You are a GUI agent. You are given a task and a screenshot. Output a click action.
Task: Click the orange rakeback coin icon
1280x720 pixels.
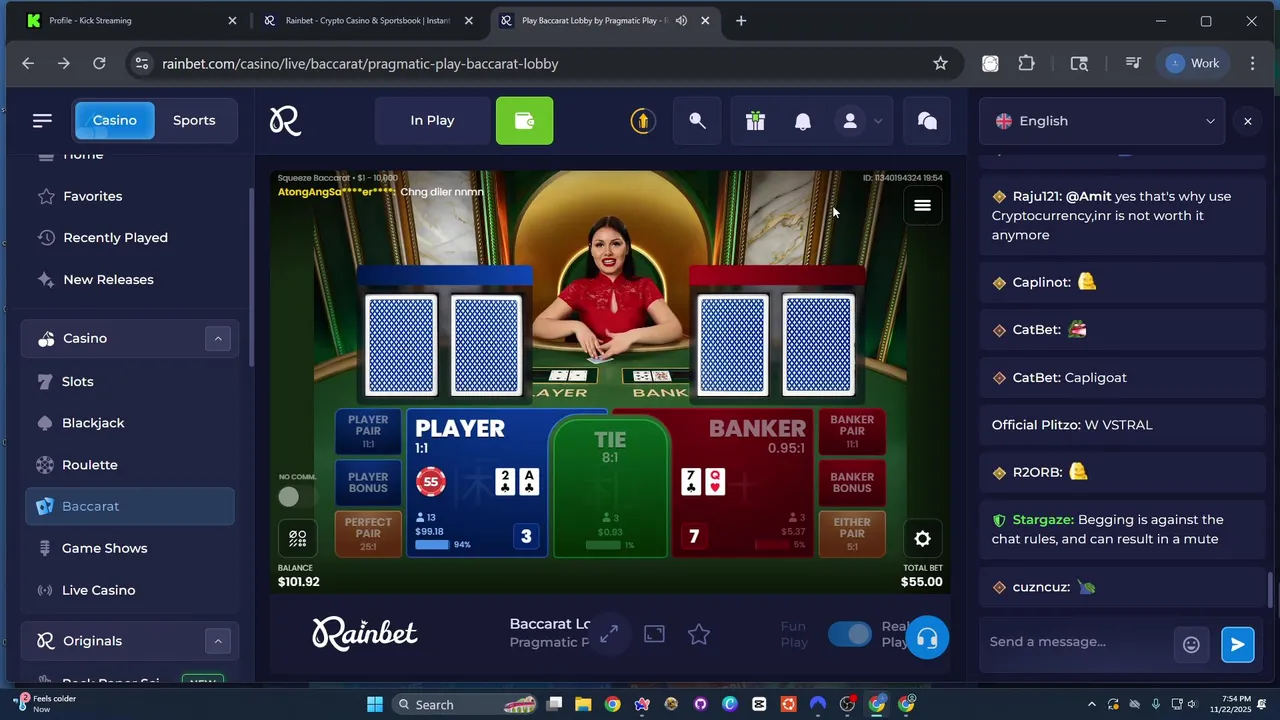[x=642, y=121]
